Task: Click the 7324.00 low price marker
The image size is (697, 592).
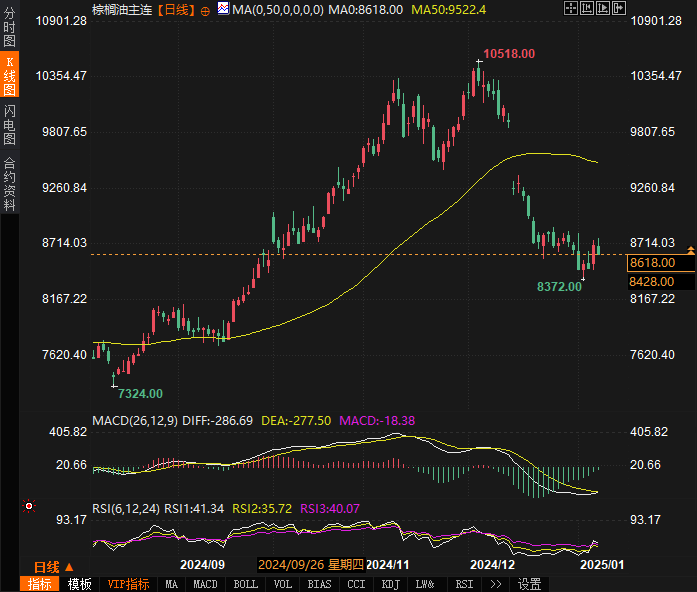Action: click(139, 394)
